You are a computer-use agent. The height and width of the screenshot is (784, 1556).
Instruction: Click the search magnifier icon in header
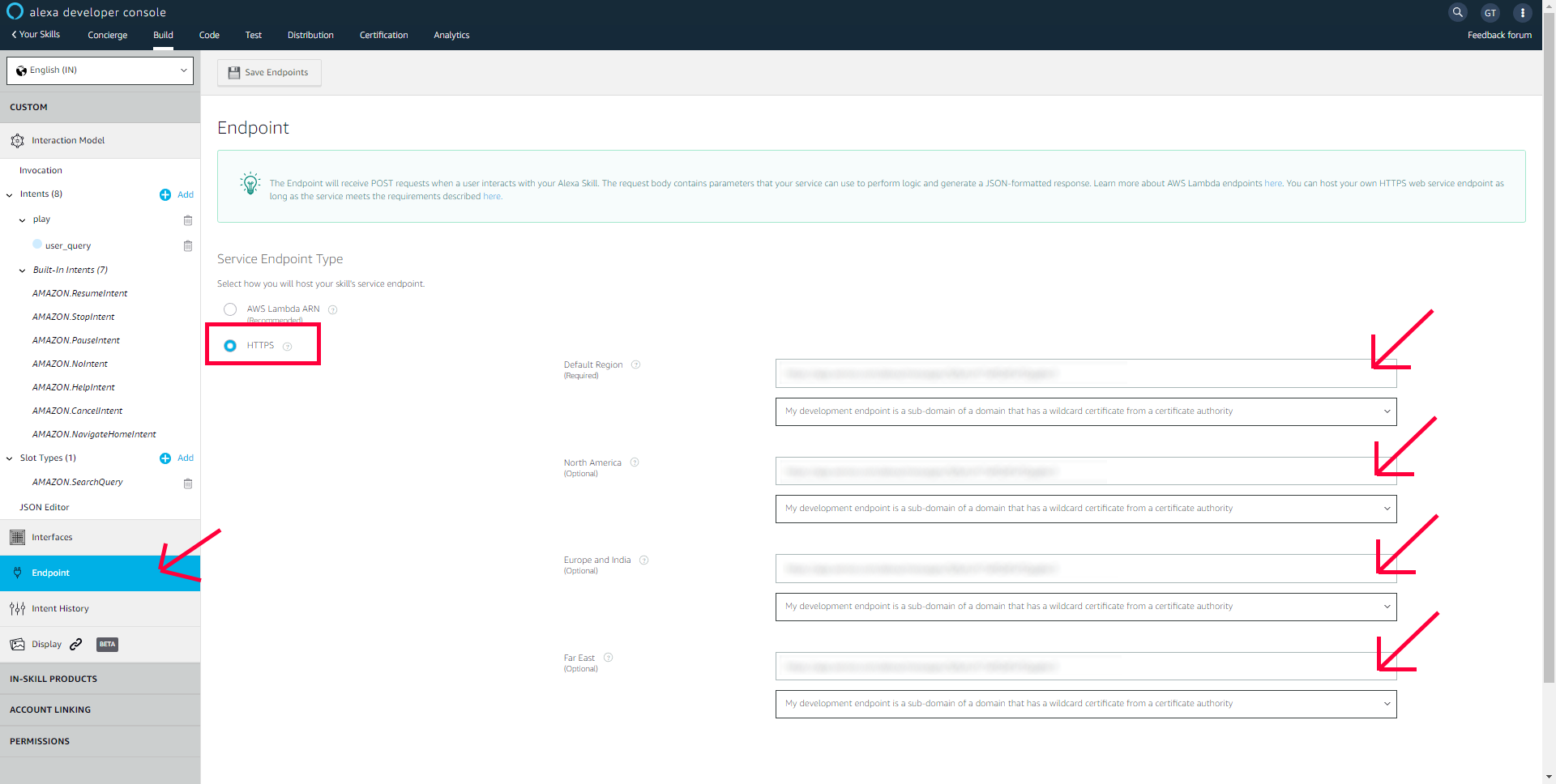(x=1457, y=12)
